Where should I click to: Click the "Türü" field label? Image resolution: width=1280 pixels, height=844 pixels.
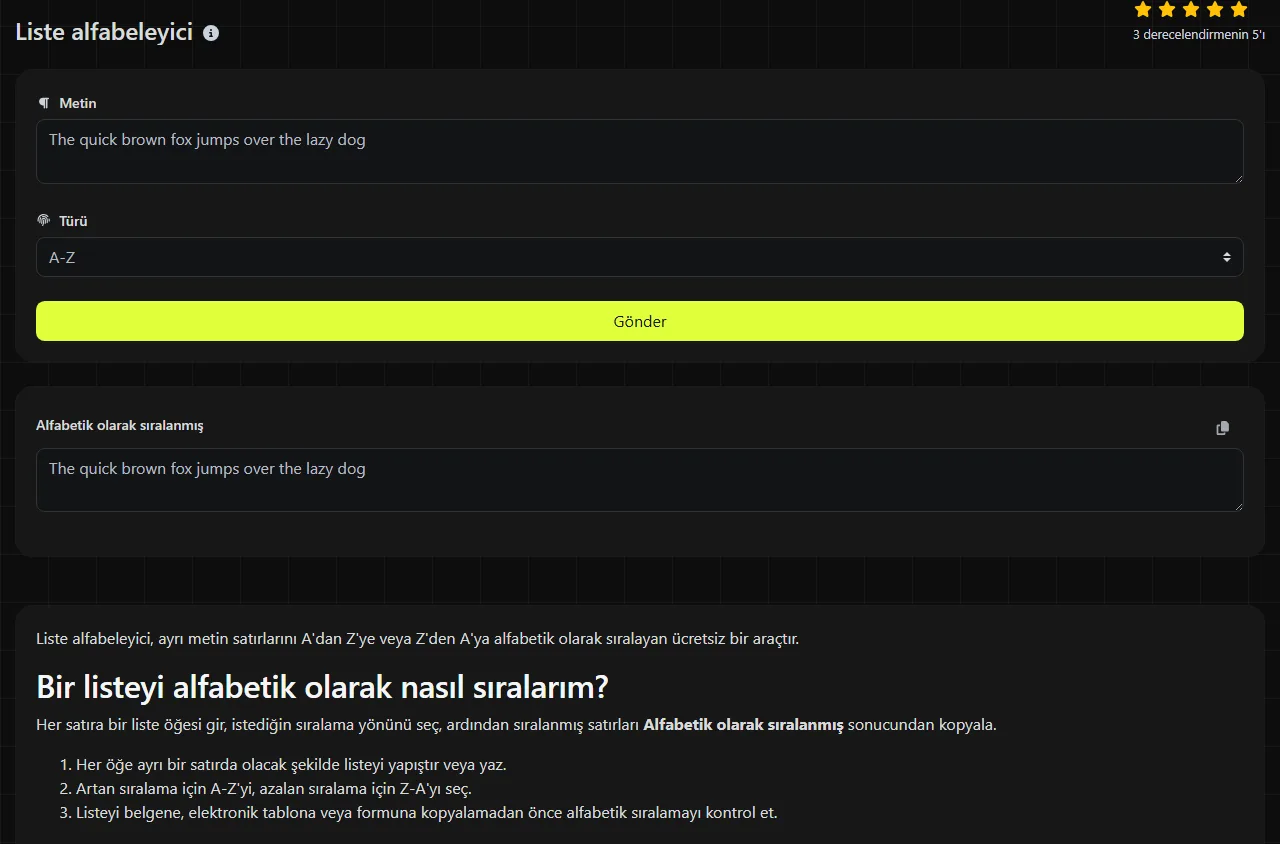73,221
